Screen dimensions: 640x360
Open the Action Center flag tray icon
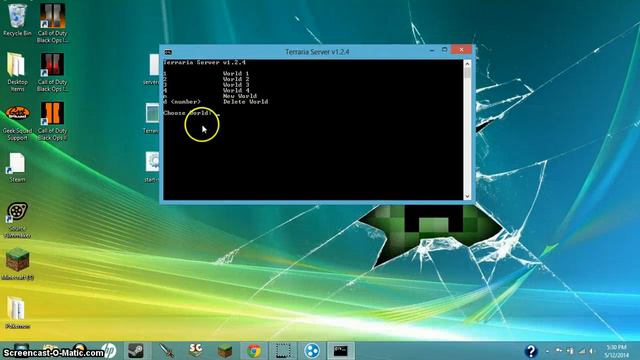(x=559, y=351)
